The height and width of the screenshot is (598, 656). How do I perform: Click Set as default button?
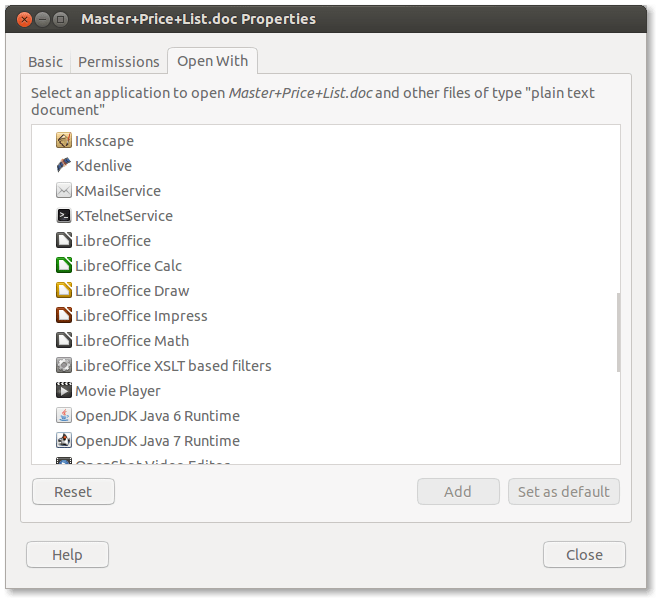564,492
